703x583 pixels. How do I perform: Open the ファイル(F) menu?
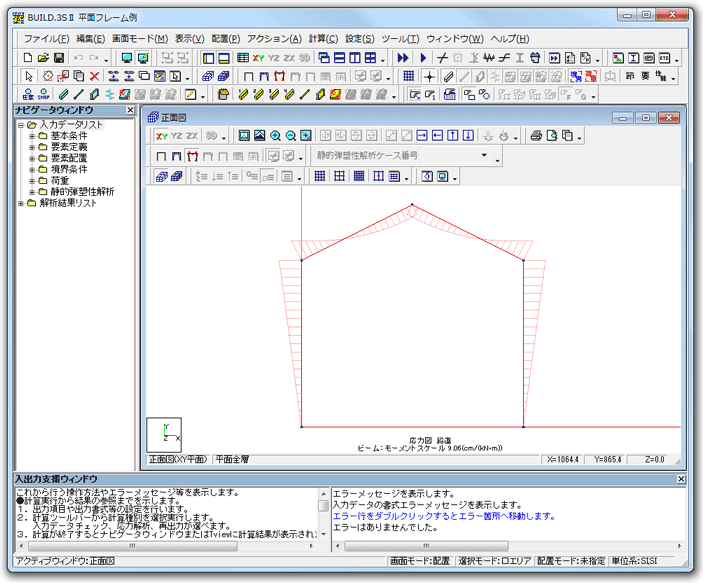46,38
